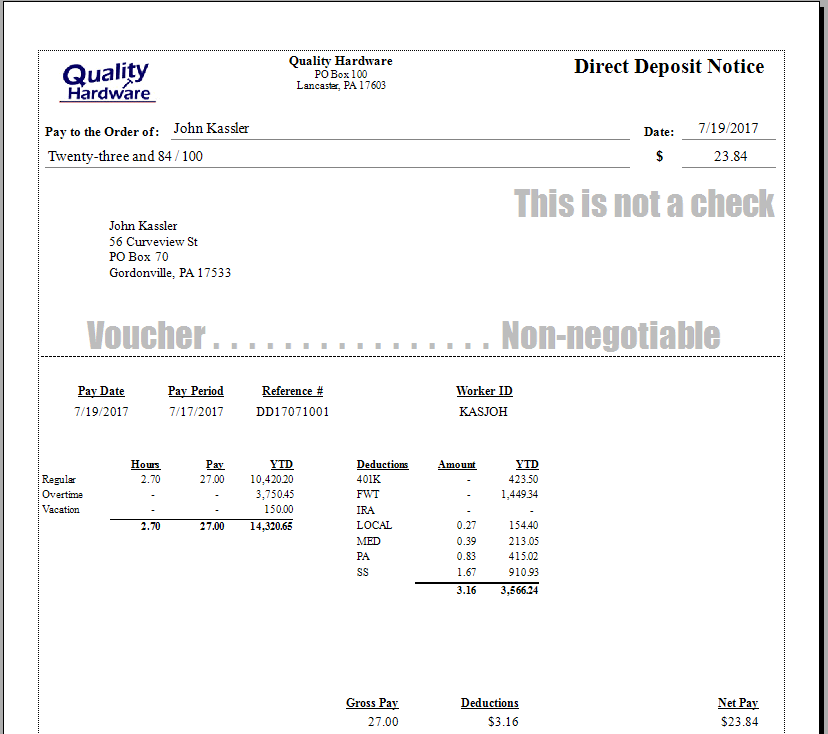Image resolution: width=828 pixels, height=734 pixels.
Task: Click the 23.84 dollar amount field
Action: tap(729, 156)
